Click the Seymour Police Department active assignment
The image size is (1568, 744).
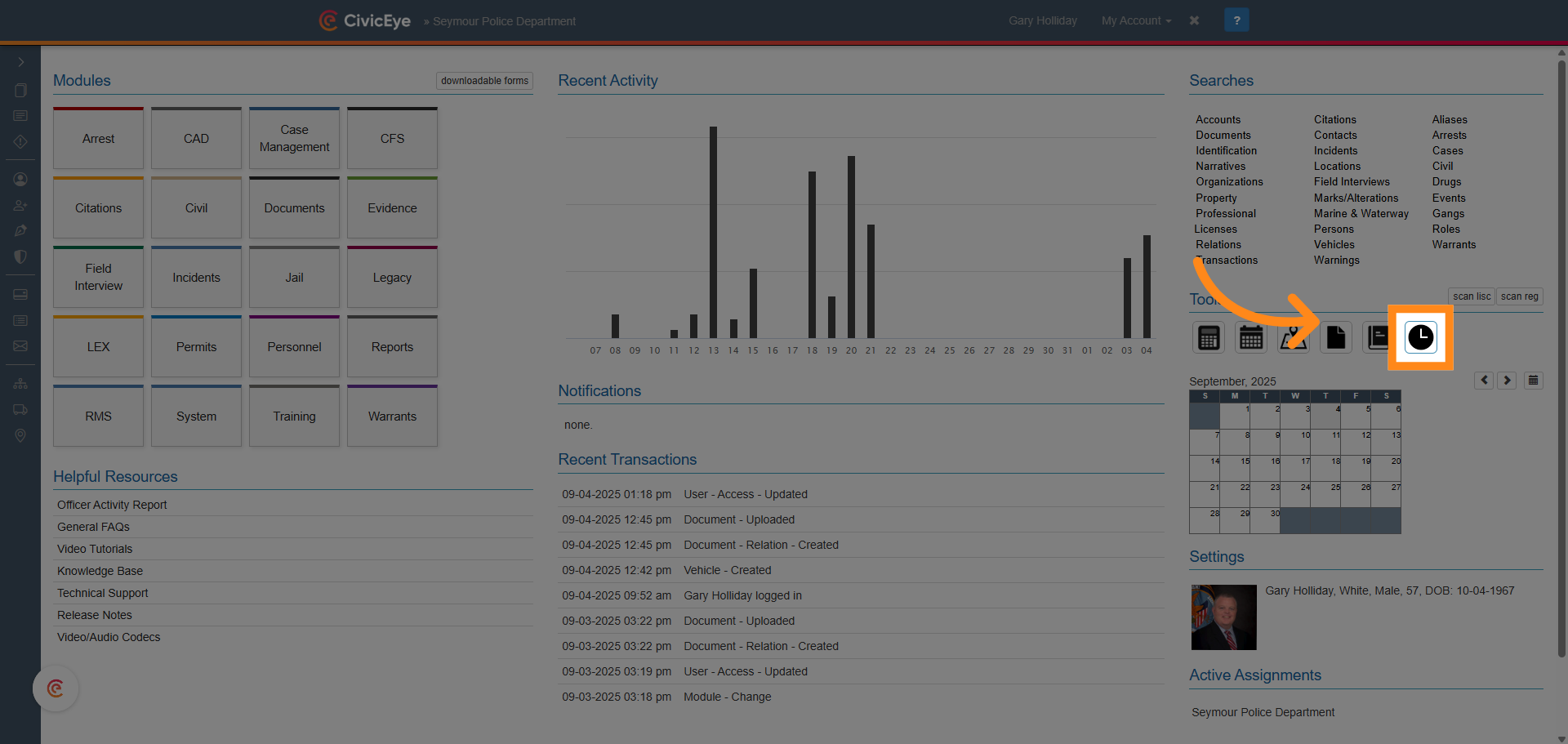(x=1263, y=712)
